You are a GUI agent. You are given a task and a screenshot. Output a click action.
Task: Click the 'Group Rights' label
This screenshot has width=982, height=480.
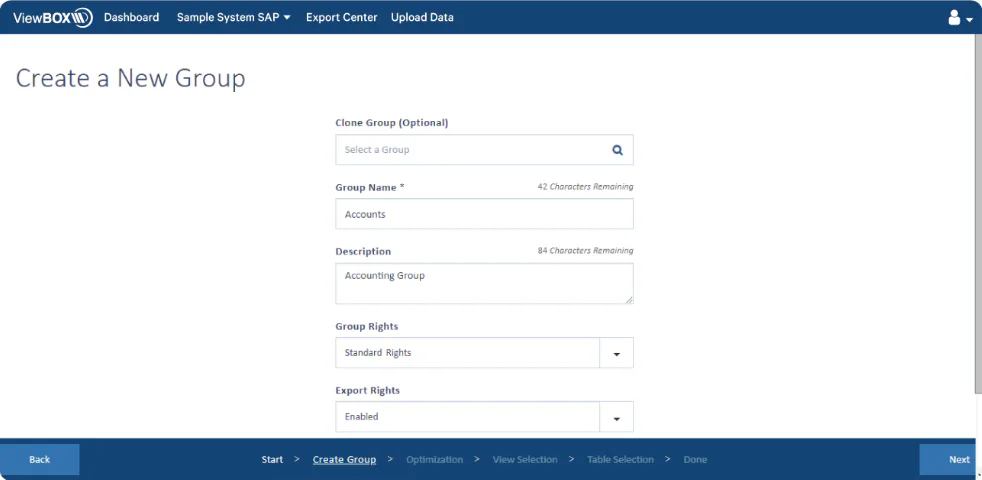point(367,326)
